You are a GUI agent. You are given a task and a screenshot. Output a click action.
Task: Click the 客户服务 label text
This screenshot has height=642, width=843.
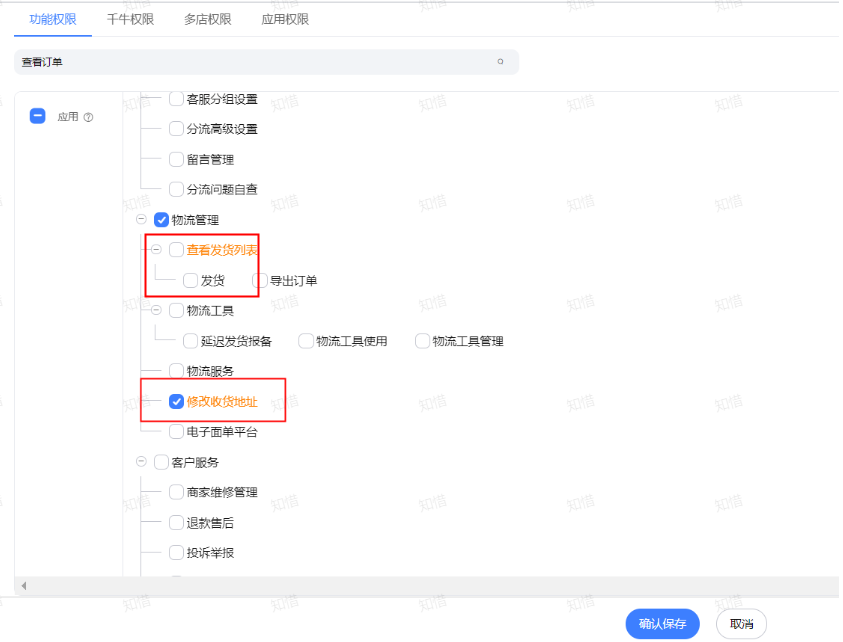click(x=195, y=462)
